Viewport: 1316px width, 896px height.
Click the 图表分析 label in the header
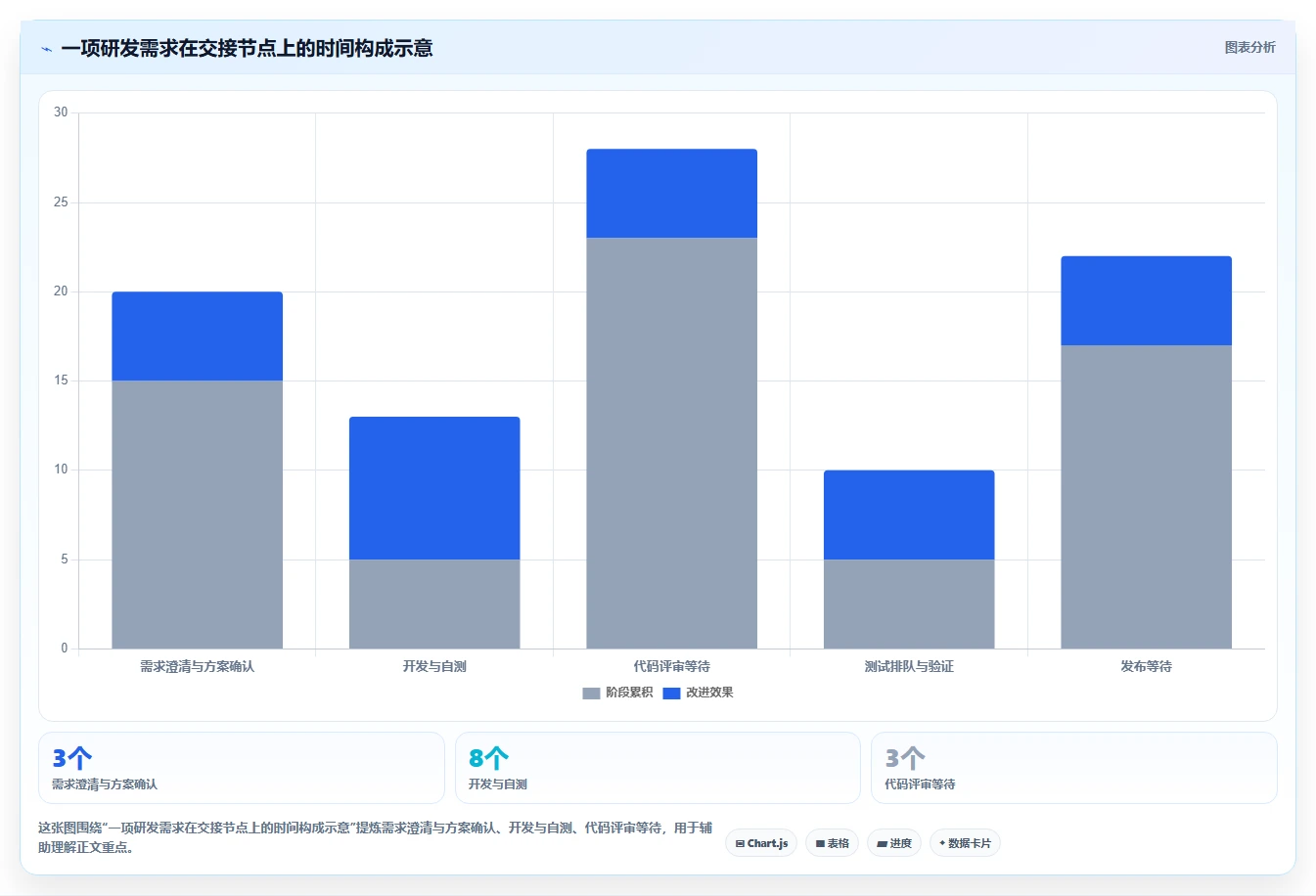click(x=1249, y=47)
